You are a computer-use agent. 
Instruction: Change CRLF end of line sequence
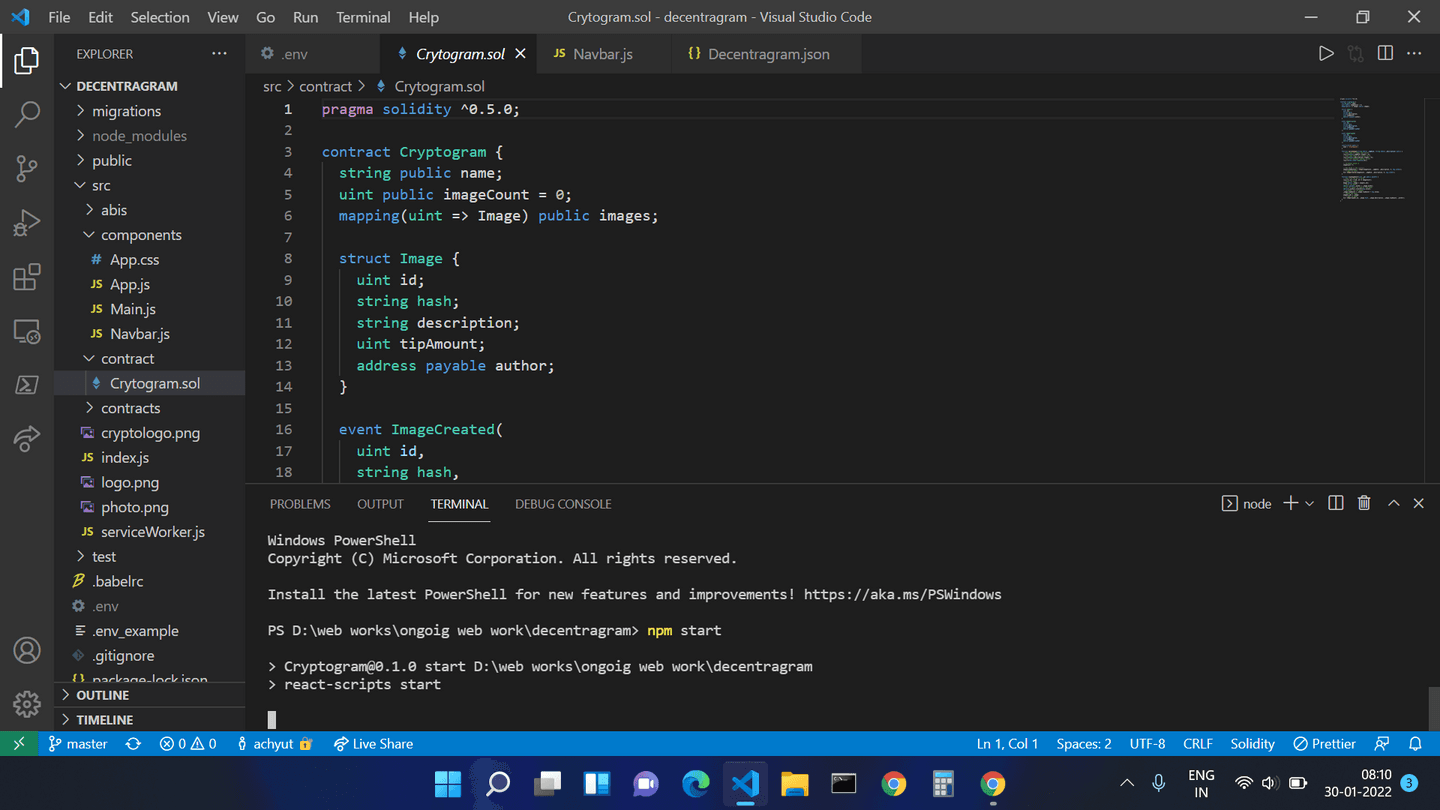click(x=1197, y=744)
